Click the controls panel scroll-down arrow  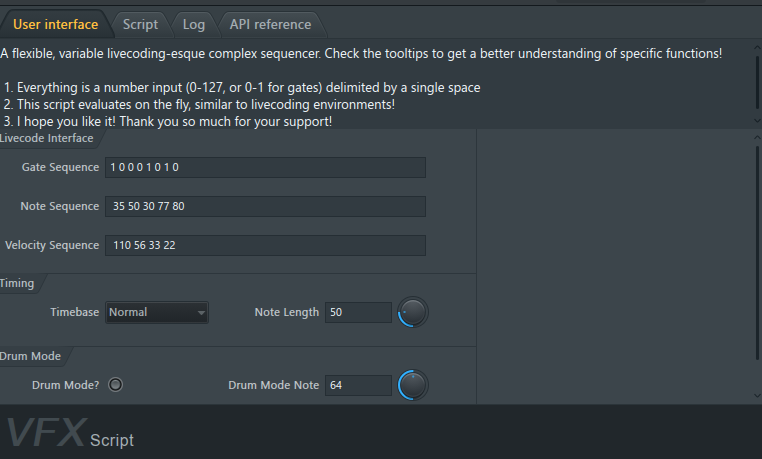coord(757,396)
